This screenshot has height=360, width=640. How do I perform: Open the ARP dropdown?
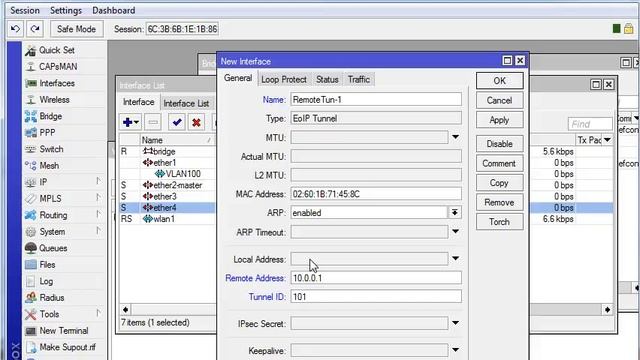455,212
